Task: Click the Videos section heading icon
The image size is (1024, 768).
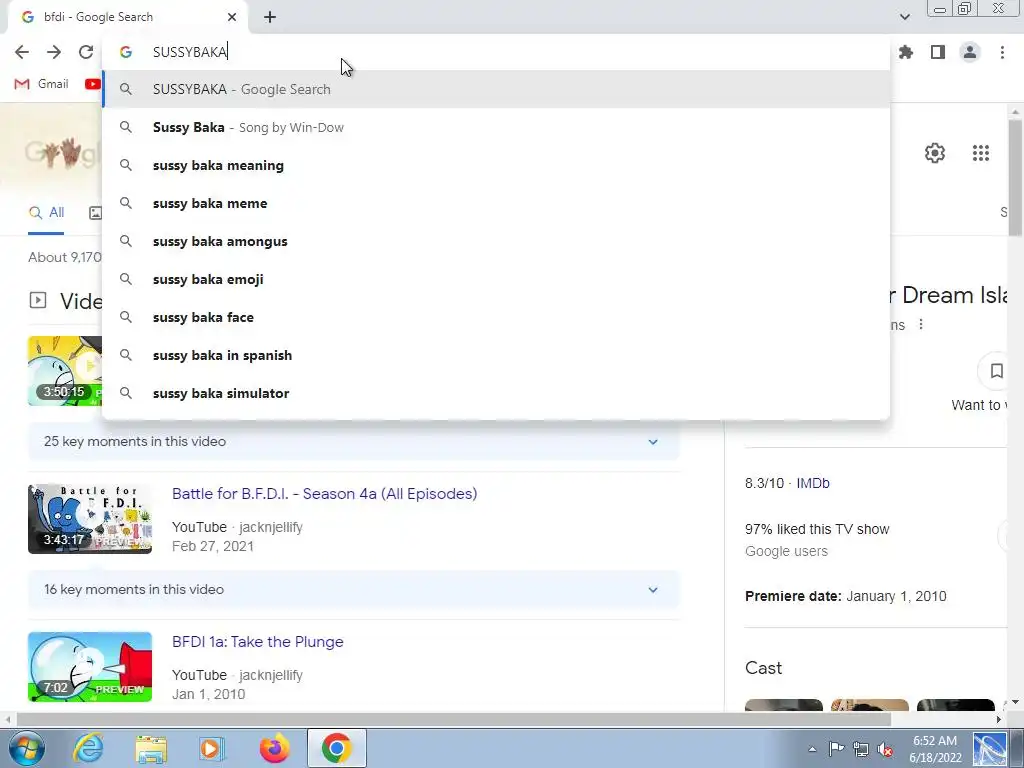Action: click(x=38, y=300)
